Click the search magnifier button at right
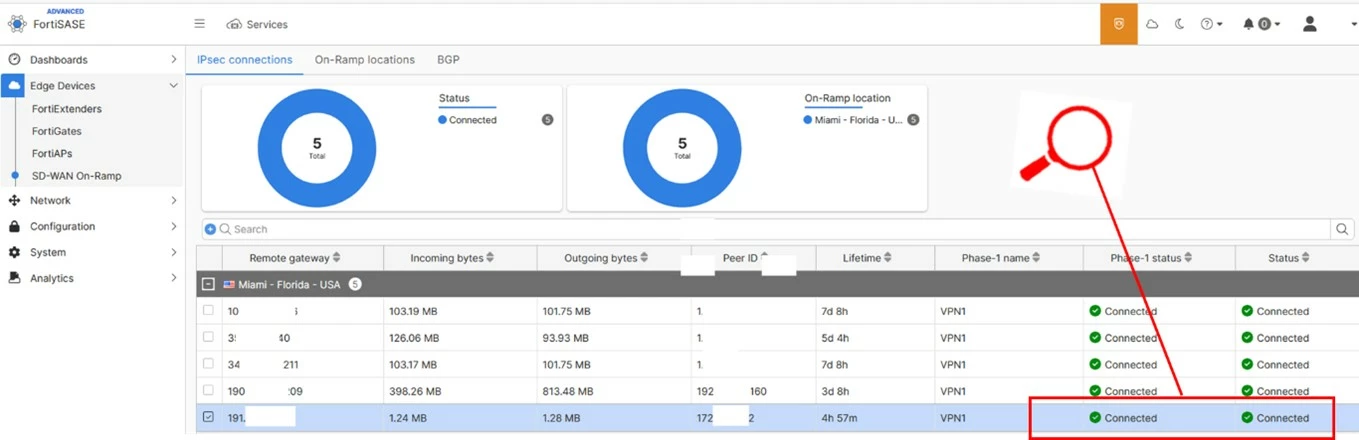Screen dimensions: 1359x440 (1343, 229)
